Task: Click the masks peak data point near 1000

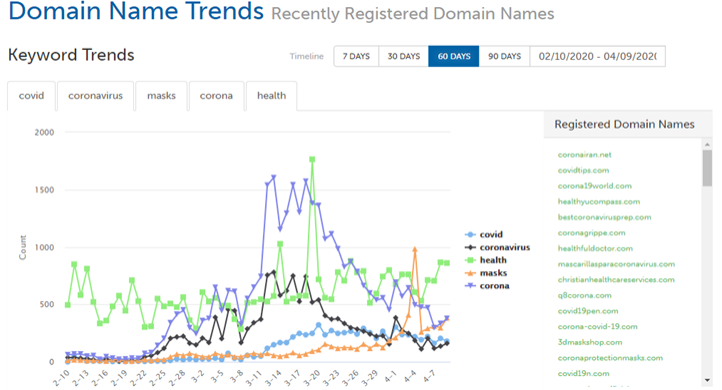Action: (x=415, y=250)
